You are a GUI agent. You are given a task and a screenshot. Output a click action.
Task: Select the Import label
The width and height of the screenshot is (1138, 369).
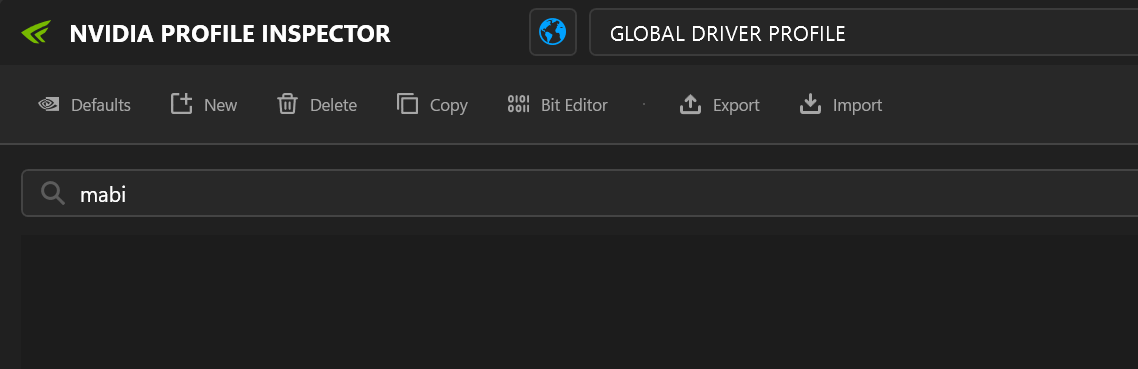coord(857,105)
